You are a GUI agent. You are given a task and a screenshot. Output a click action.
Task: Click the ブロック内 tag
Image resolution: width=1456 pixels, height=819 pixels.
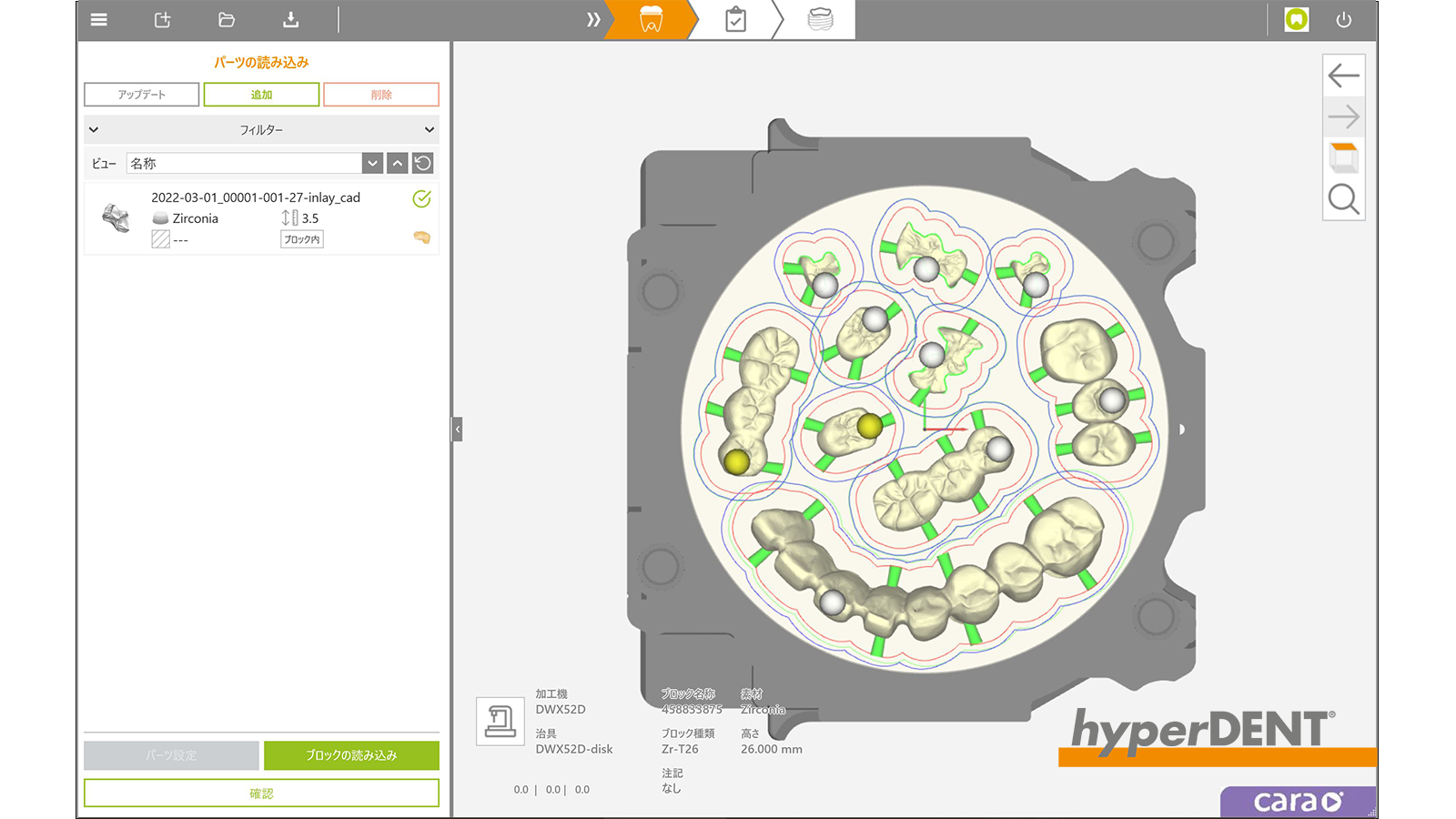[302, 239]
